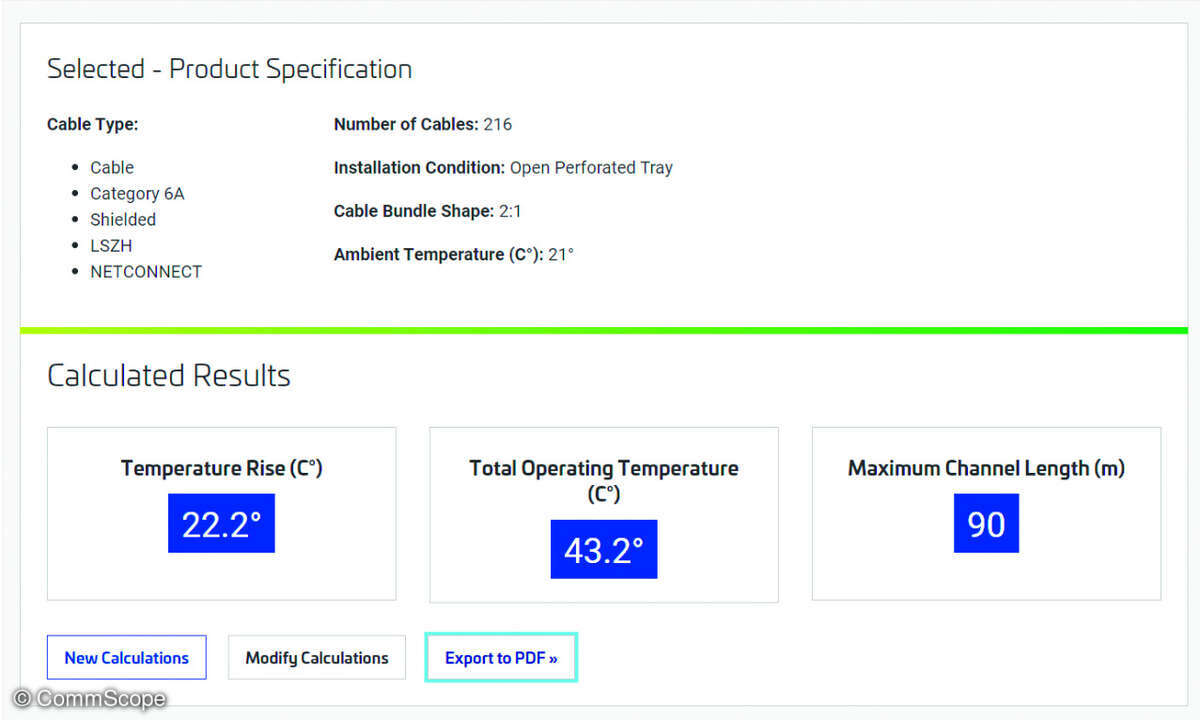Click the NETCONNECT list item
This screenshot has height=720, width=1200.
[146, 272]
